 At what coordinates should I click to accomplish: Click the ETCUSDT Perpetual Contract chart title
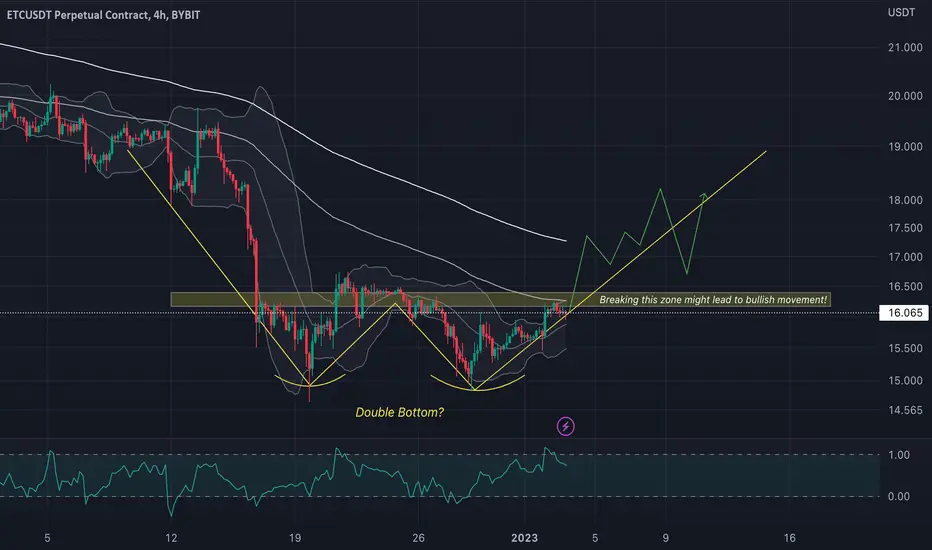pos(103,15)
